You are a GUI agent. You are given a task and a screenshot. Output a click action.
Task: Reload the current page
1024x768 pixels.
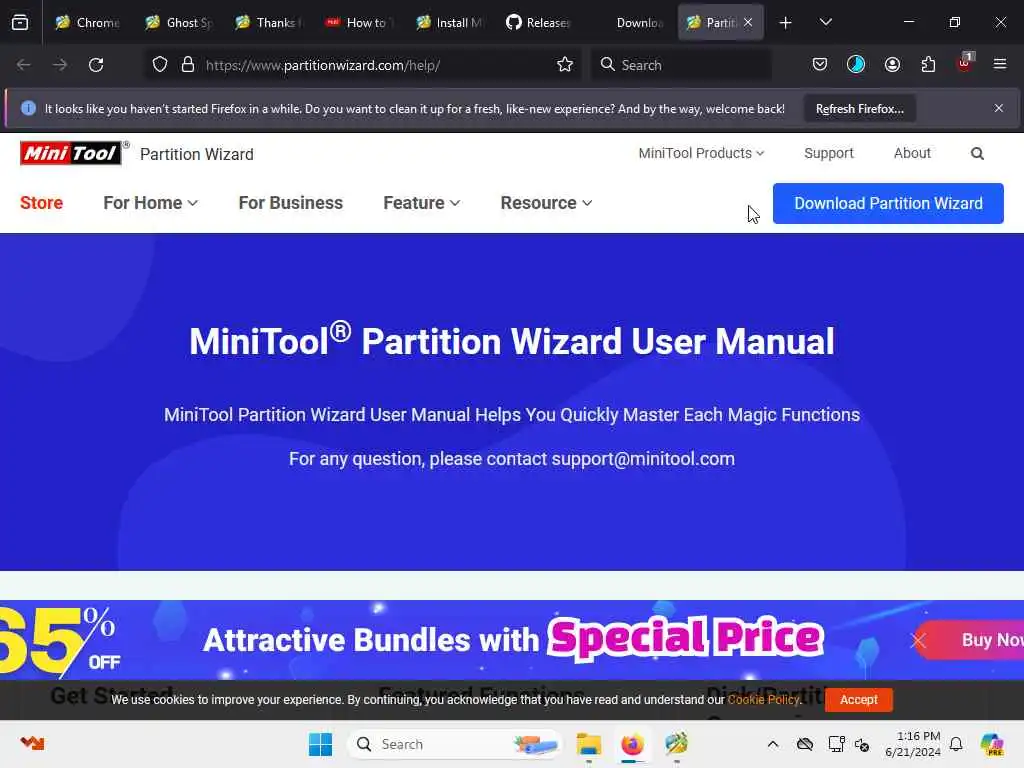pos(96,65)
